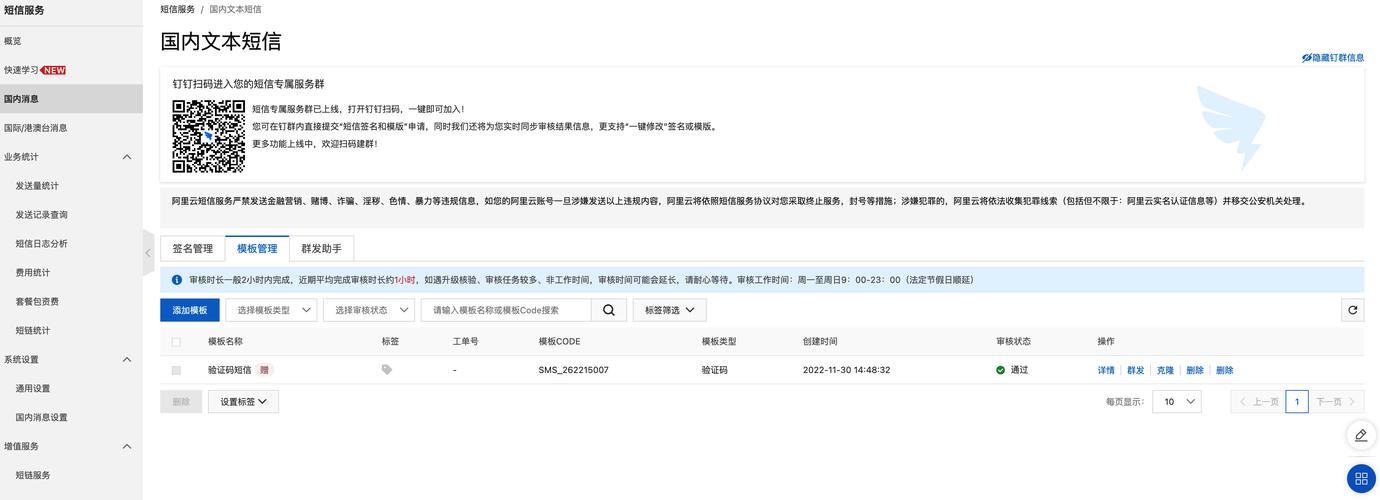
Task: Open the per-page count dropdown showing 10
Action: pyautogui.click(x=1177, y=402)
